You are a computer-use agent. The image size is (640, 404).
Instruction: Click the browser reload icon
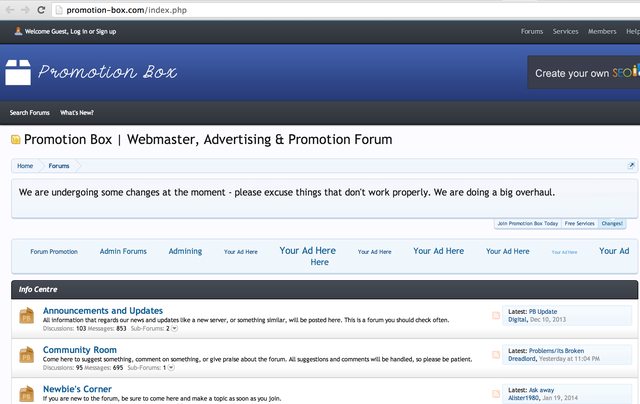(x=41, y=10)
